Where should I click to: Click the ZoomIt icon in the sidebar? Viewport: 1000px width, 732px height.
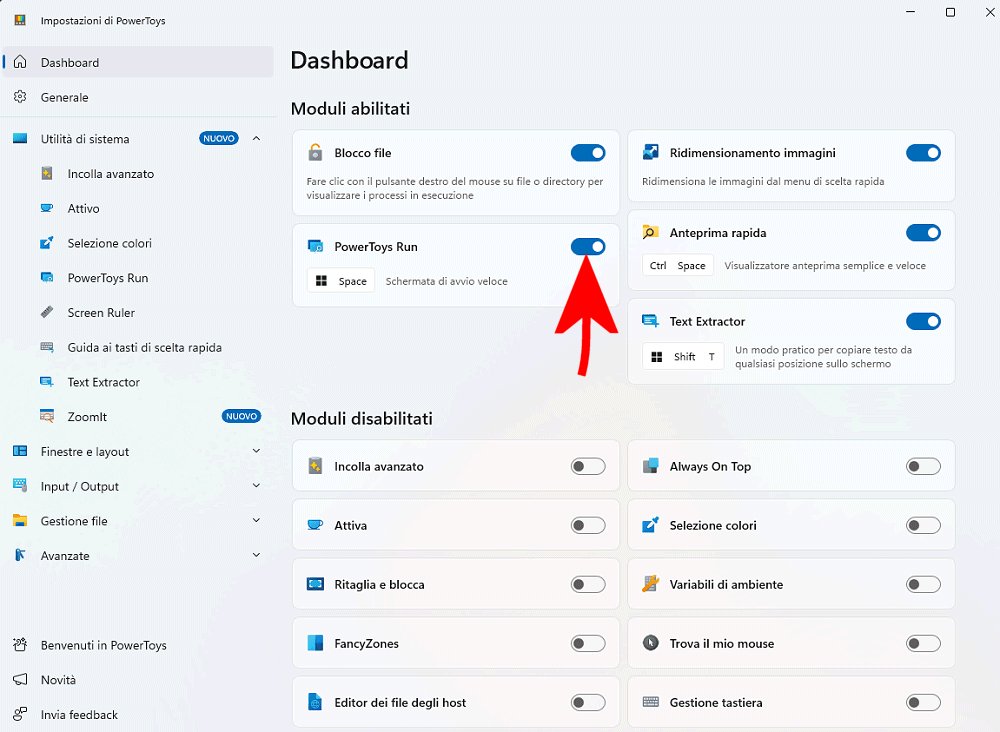point(47,416)
